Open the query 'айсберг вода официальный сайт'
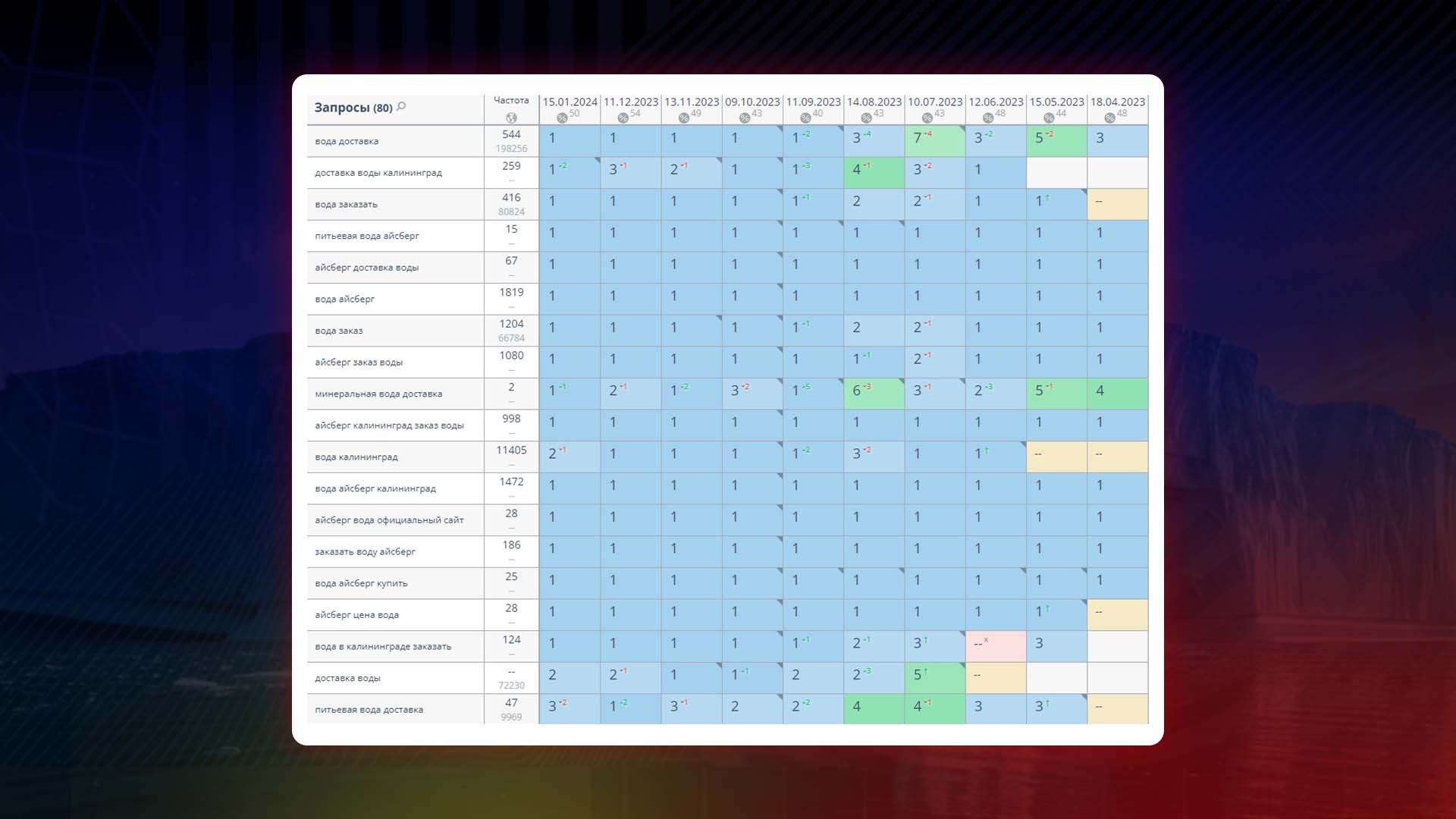 point(389,520)
